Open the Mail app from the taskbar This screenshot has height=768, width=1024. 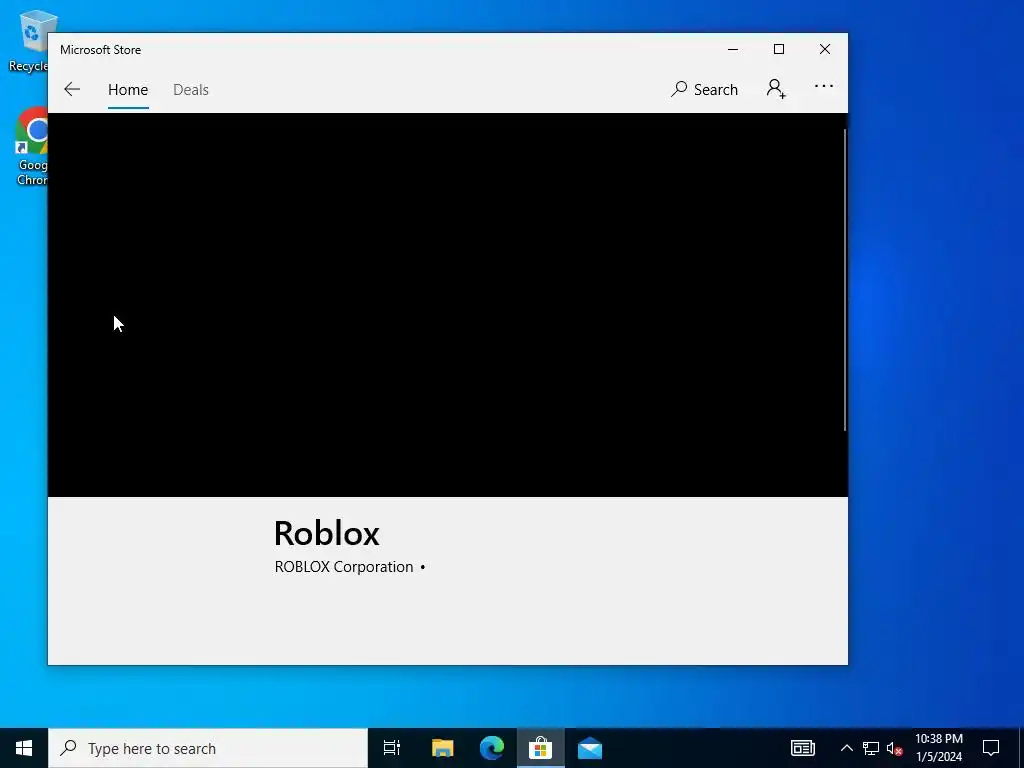(x=590, y=748)
